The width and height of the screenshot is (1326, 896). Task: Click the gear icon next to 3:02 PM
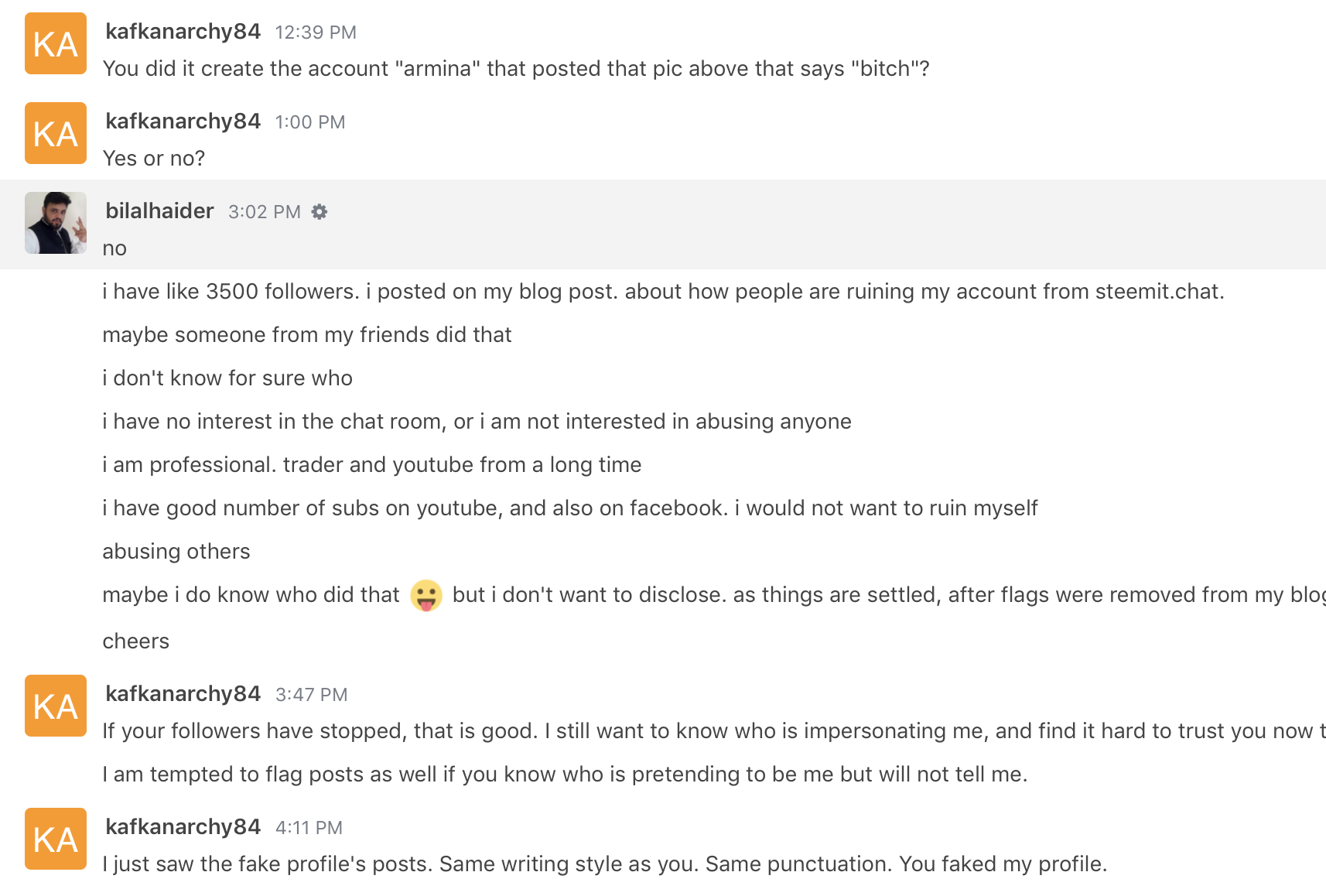(320, 212)
